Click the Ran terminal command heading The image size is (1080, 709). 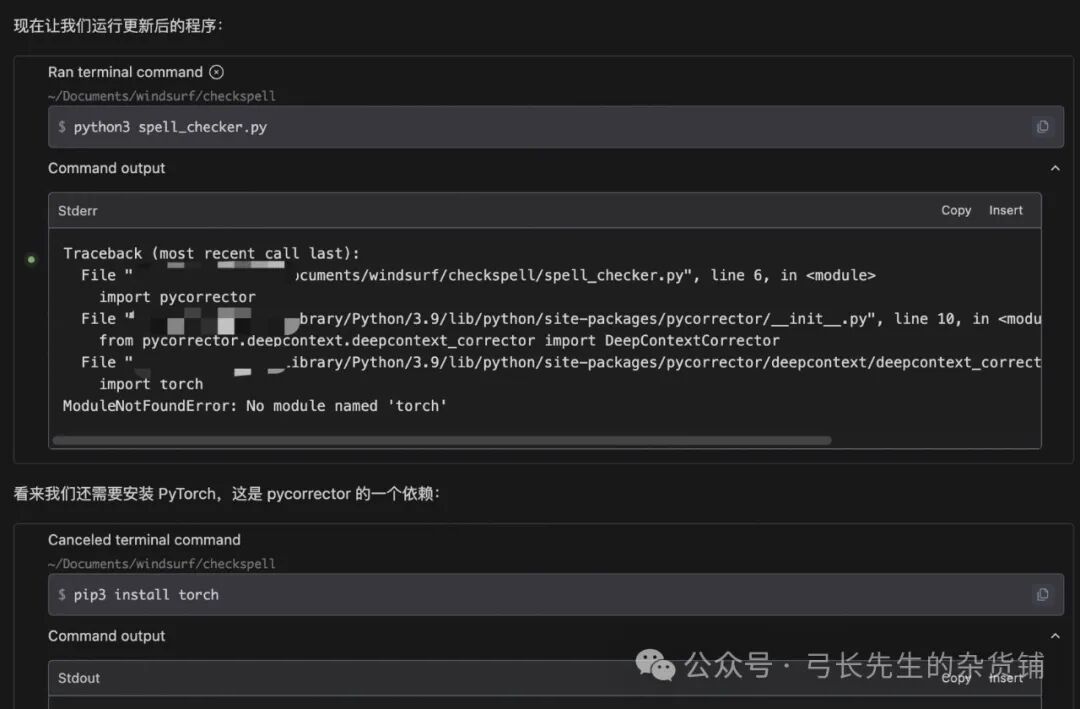pyautogui.click(x=125, y=72)
